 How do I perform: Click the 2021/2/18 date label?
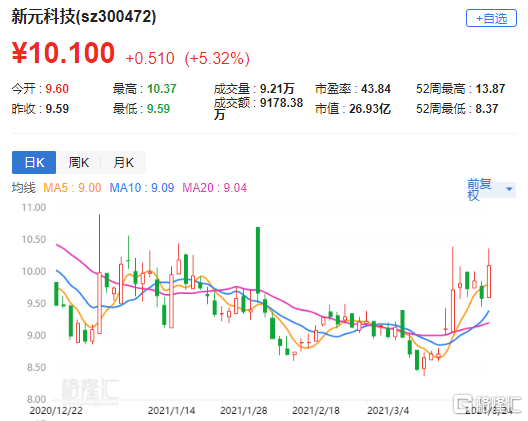(316, 411)
